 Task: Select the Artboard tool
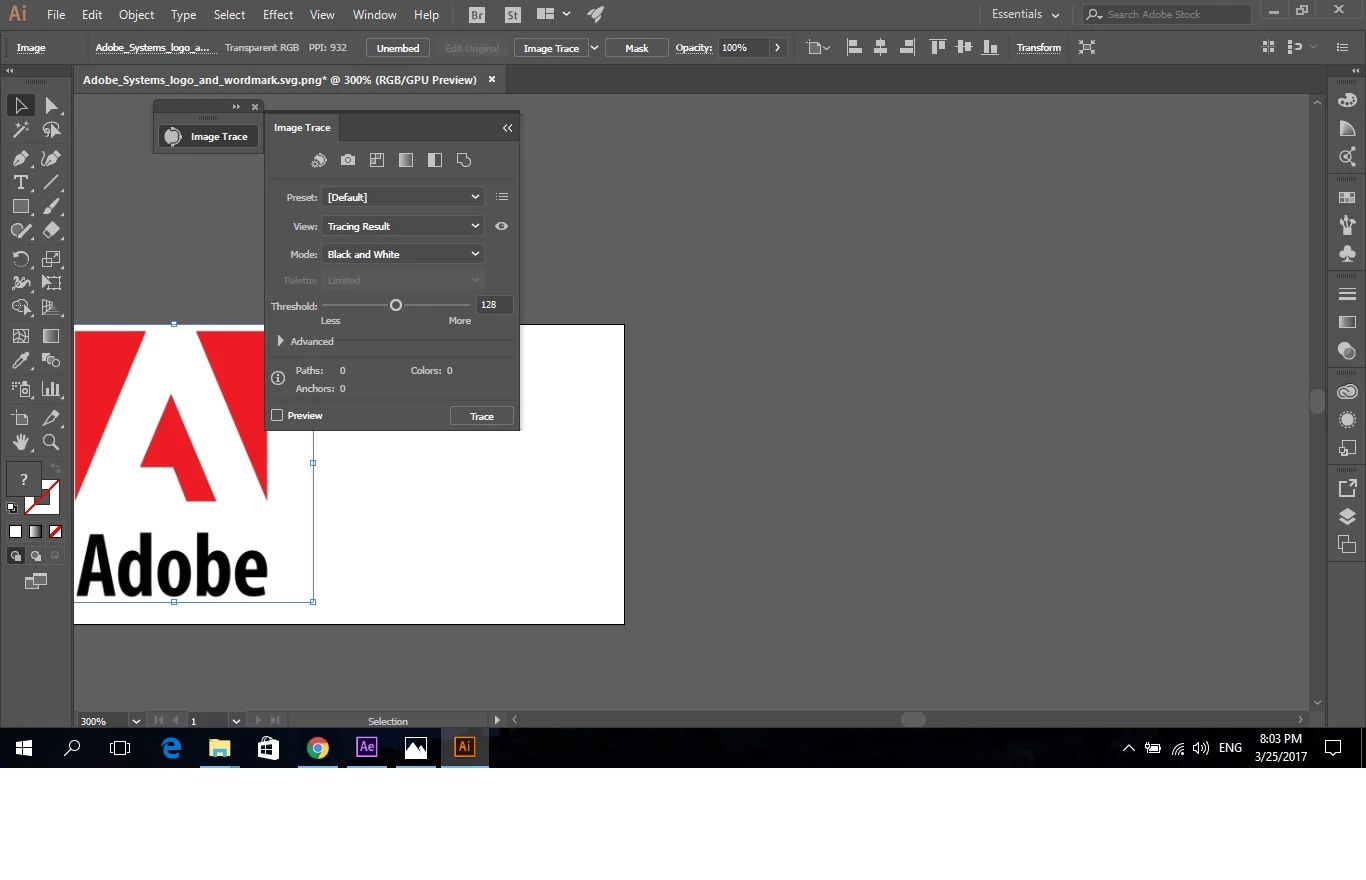click(20, 418)
